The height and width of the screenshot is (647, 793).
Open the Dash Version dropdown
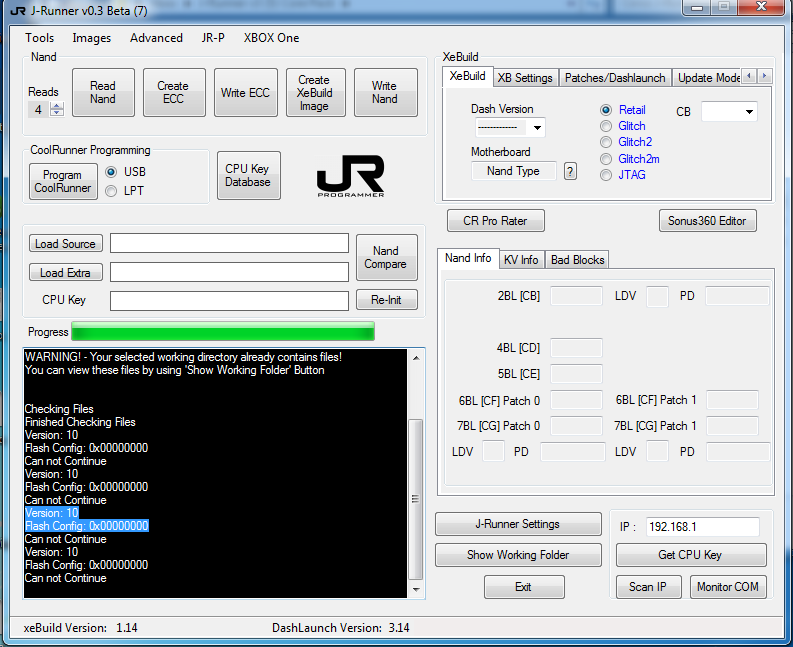click(537, 127)
